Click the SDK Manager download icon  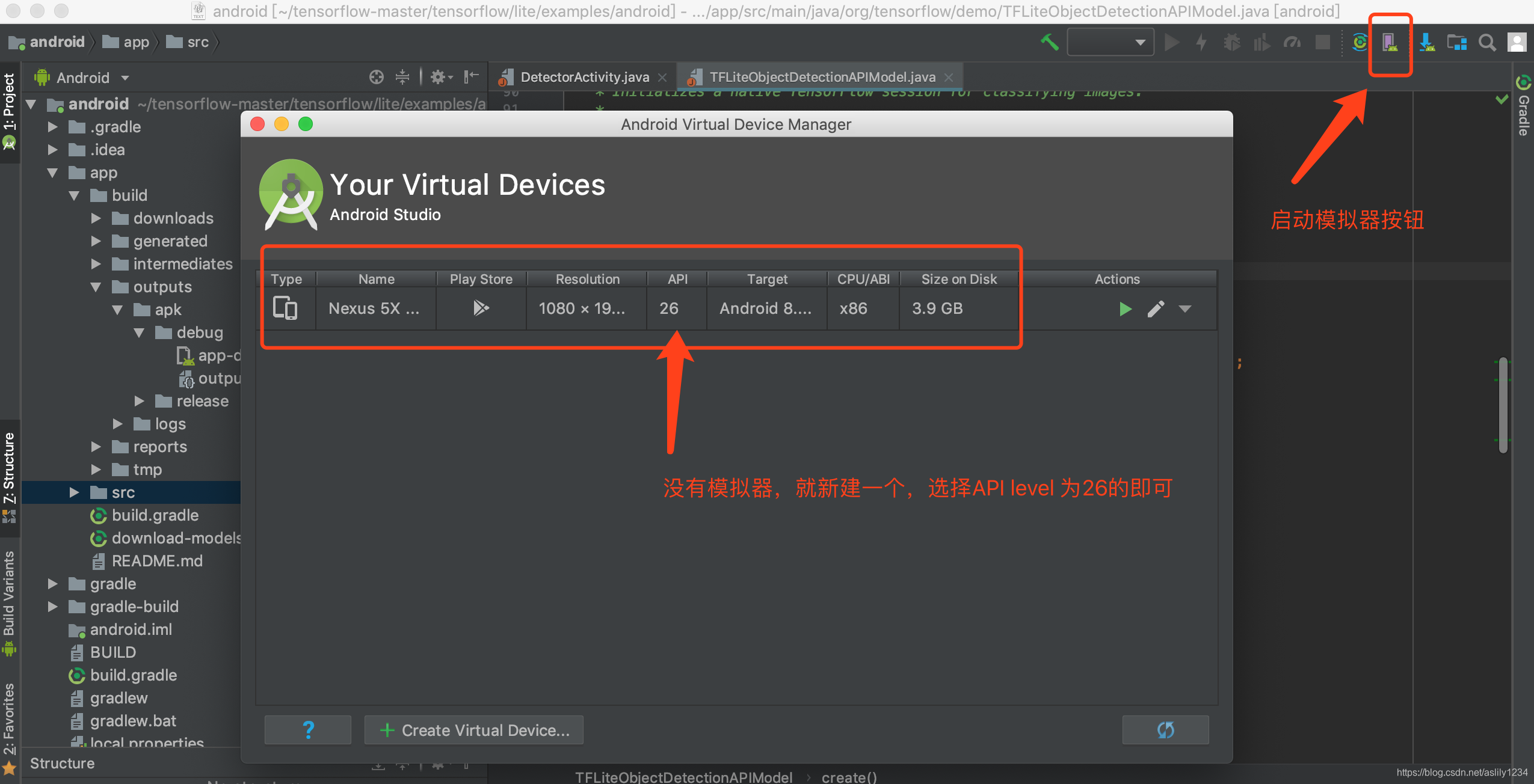(x=1427, y=42)
